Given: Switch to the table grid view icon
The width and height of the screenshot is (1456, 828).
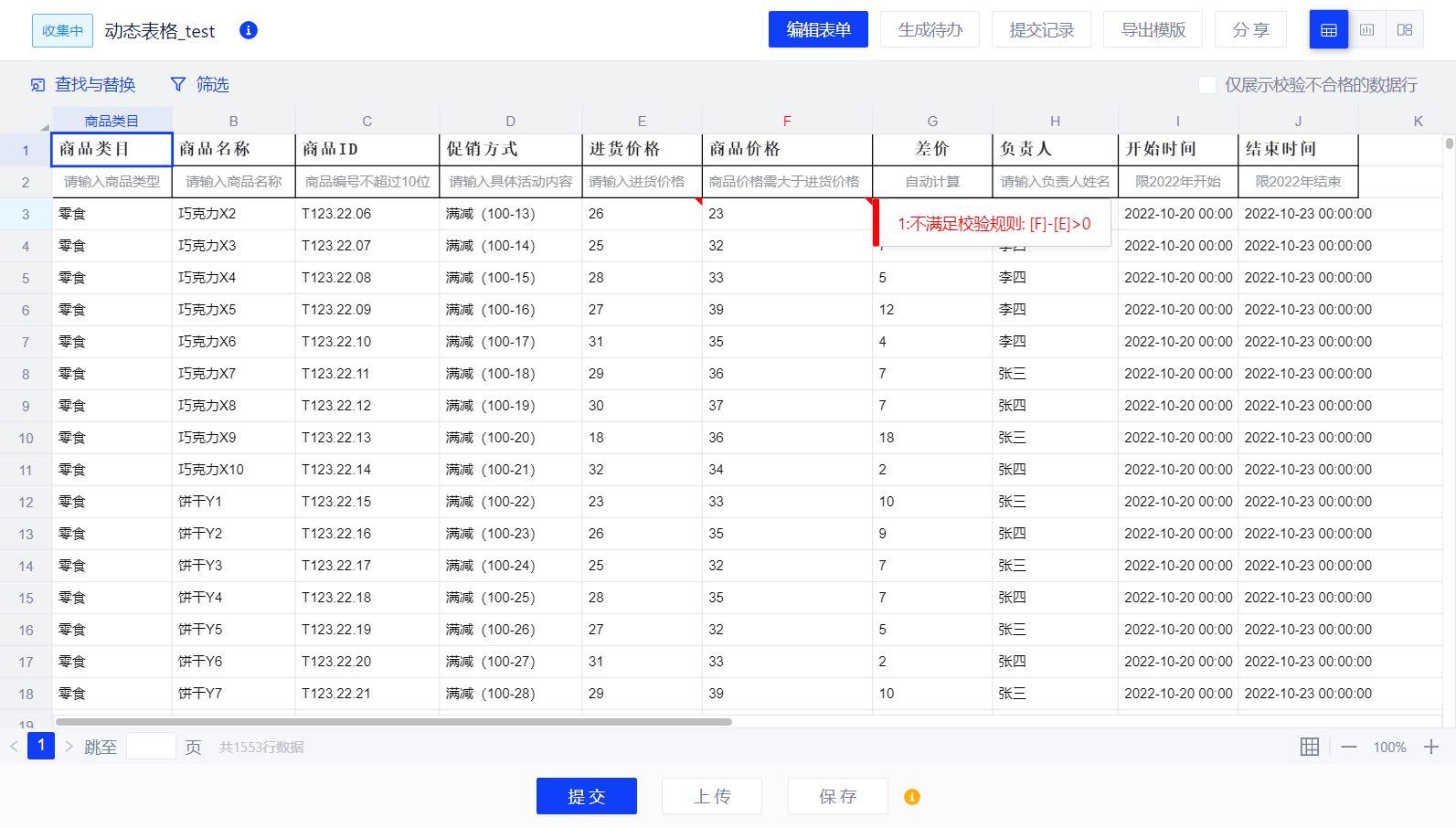Looking at the screenshot, I should (x=1328, y=30).
